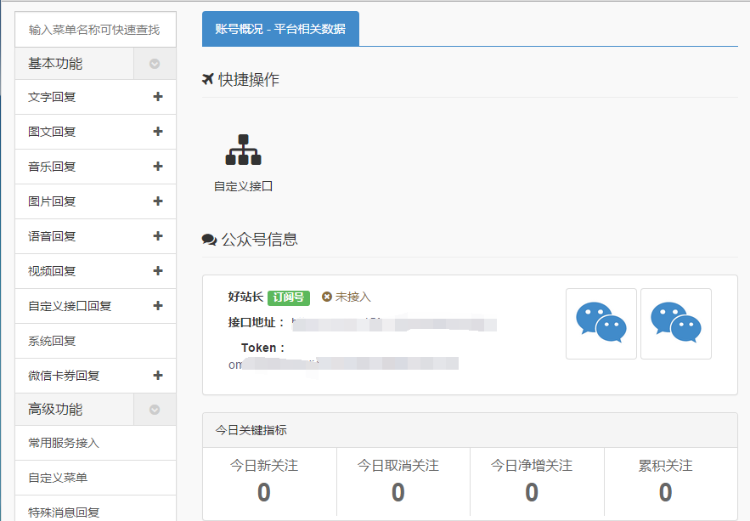This screenshot has width=750, height=521.
Task: Click the 未接入 status cross icon
Action: (327, 297)
